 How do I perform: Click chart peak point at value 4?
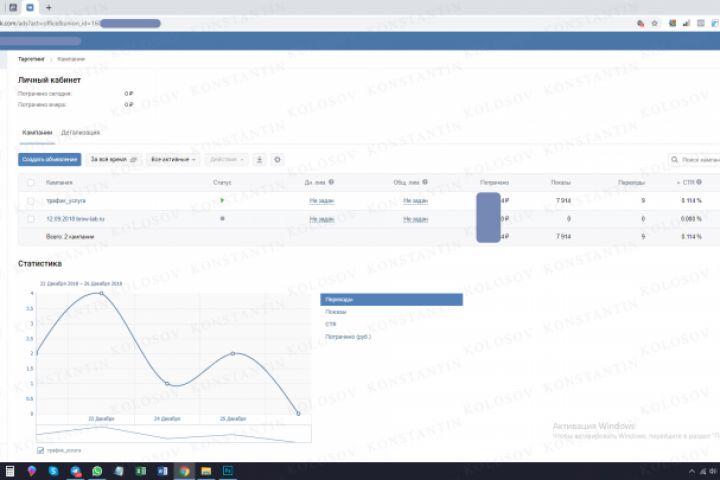click(101, 293)
